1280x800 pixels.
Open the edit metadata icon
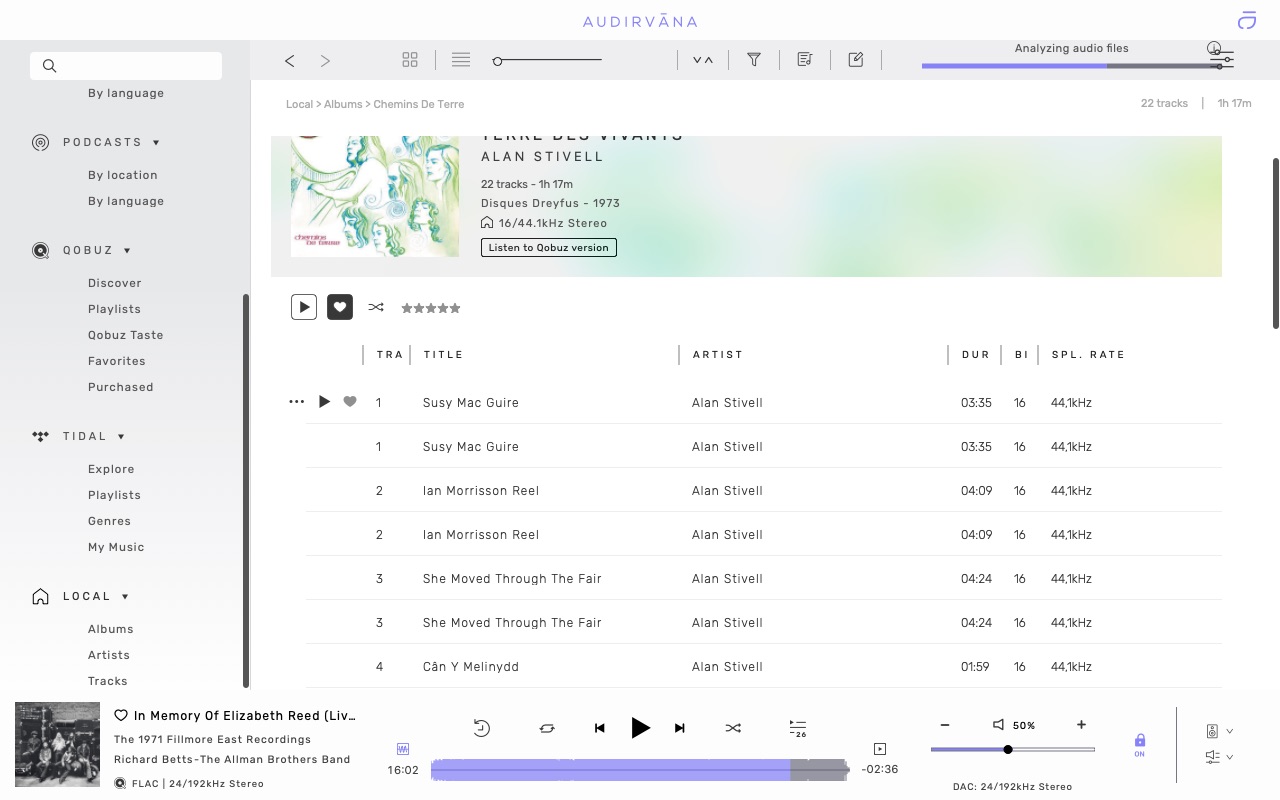click(856, 60)
